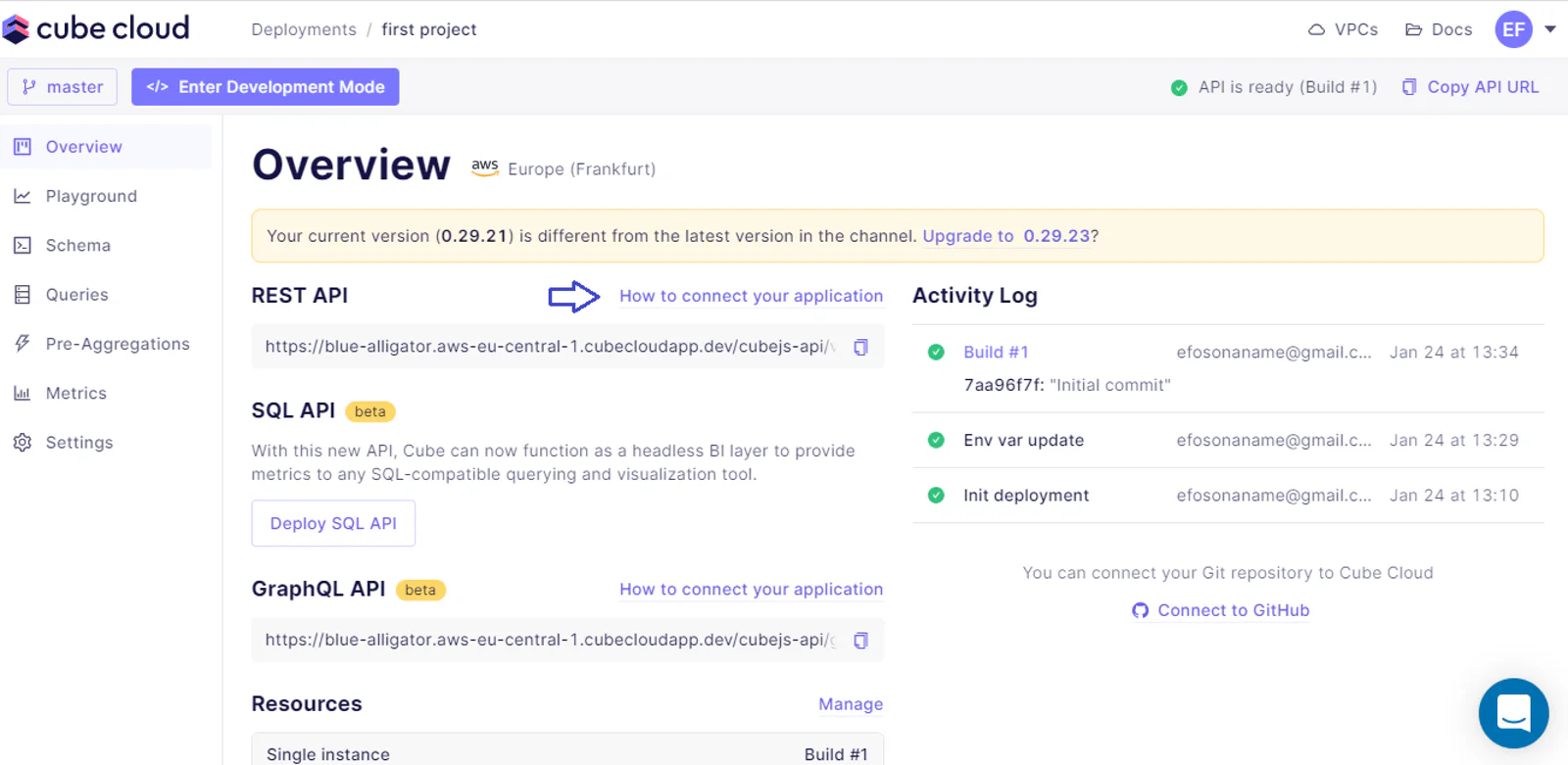Image resolution: width=1568 pixels, height=765 pixels.
Task: Open REST API How to connect link
Action: (751, 296)
